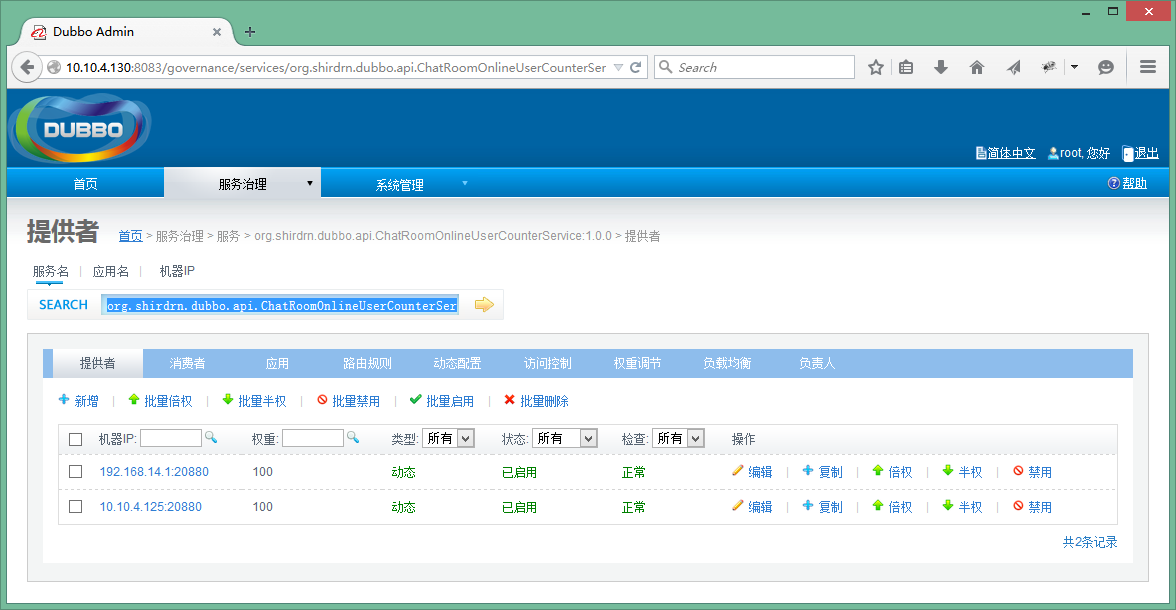Expand the 状态 filter dropdown

pos(564,438)
